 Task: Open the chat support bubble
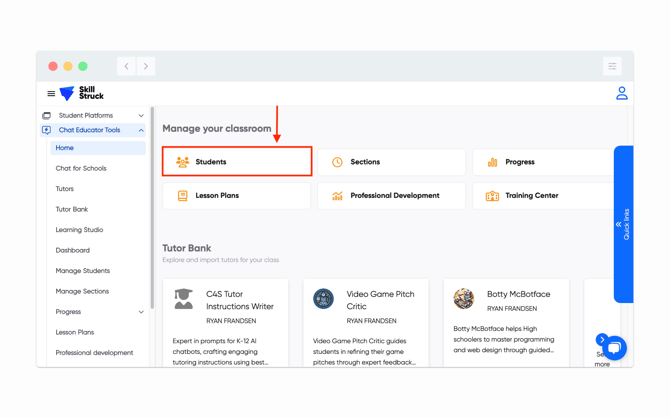(x=615, y=347)
